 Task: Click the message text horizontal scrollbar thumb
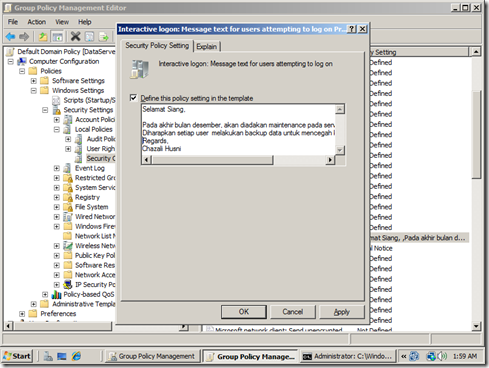pos(212,160)
